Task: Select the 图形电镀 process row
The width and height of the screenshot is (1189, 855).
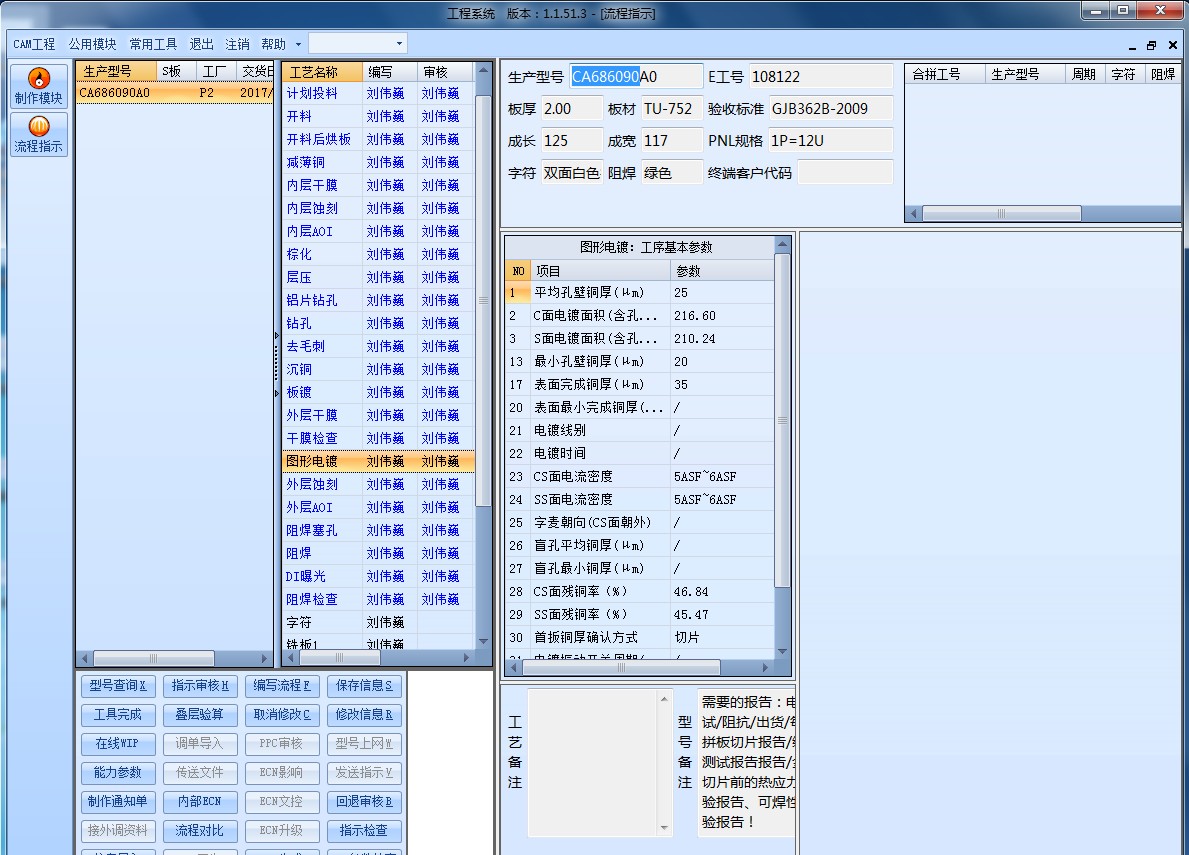Action: click(378, 461)
